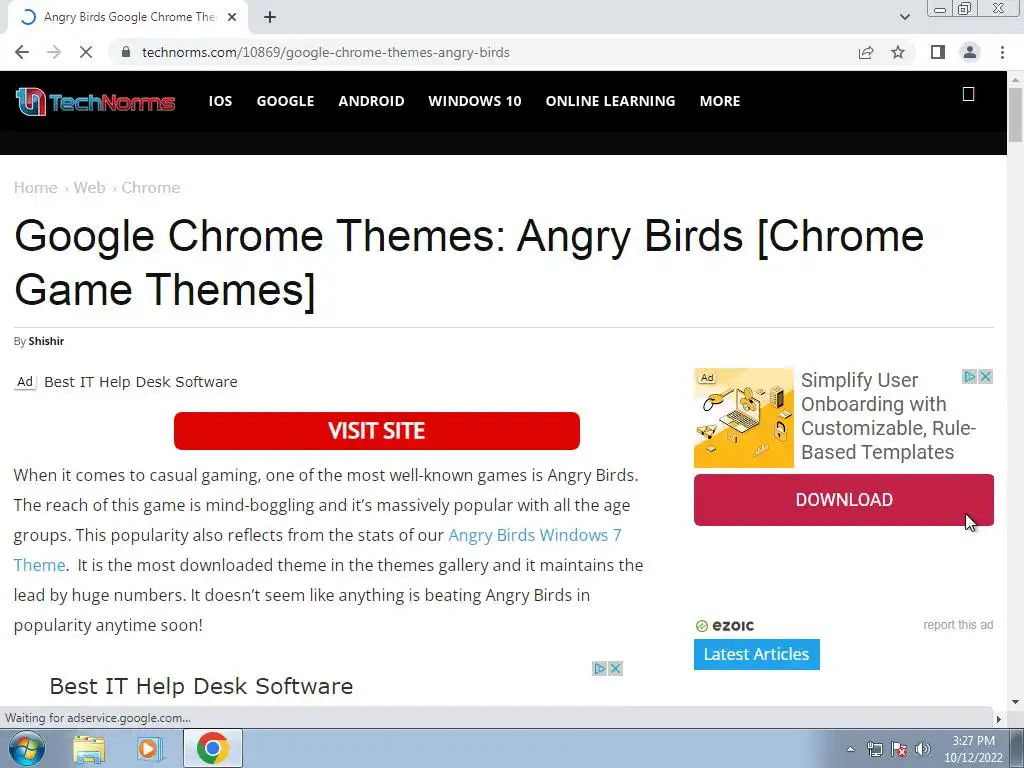Open the Chrome side panel icon

tap(938, 52)
